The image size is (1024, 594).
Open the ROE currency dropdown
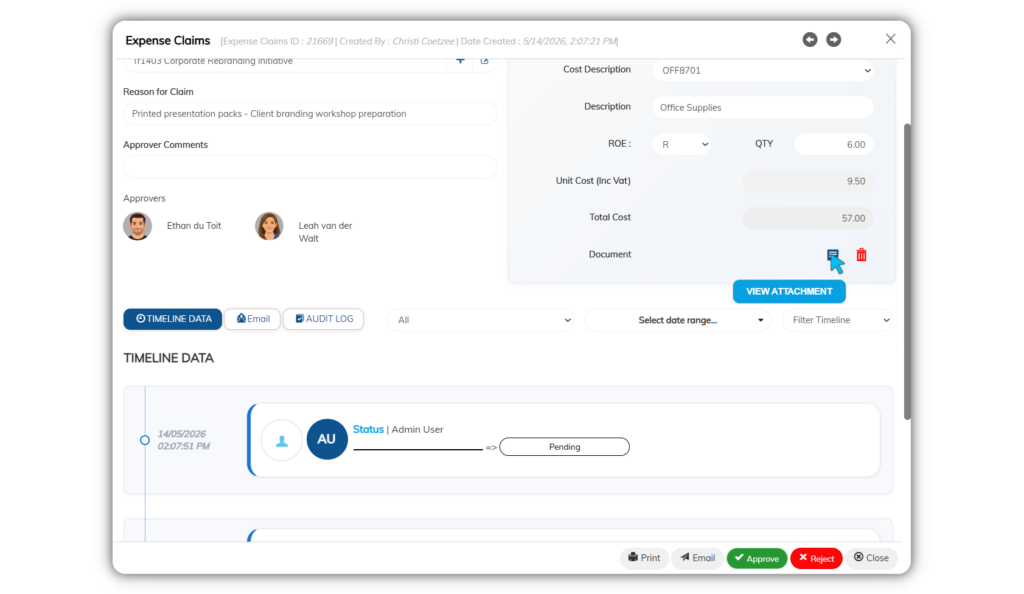click(x=681, y=144)
